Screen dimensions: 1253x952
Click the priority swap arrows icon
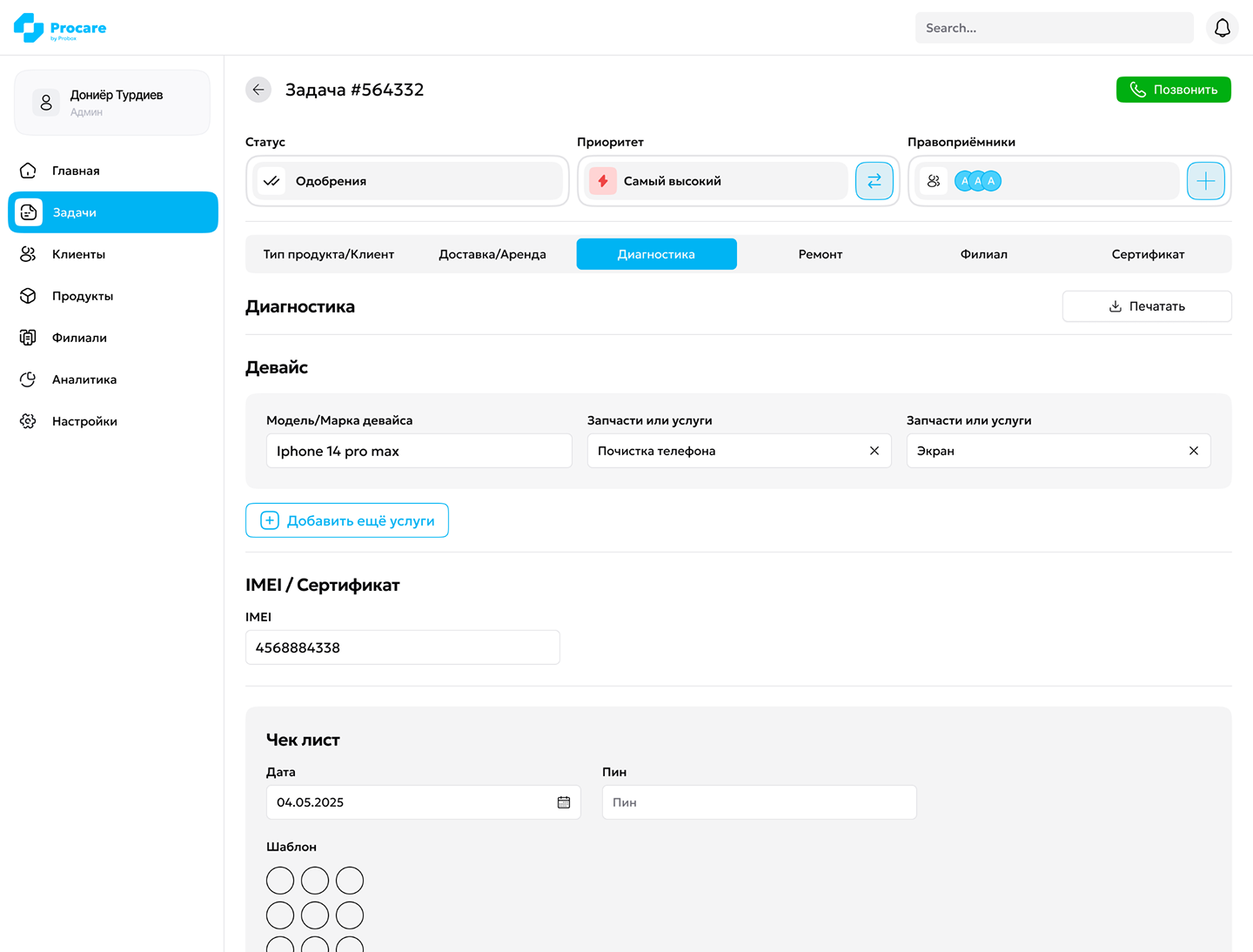pyautogui.click(x=874, y=181)
